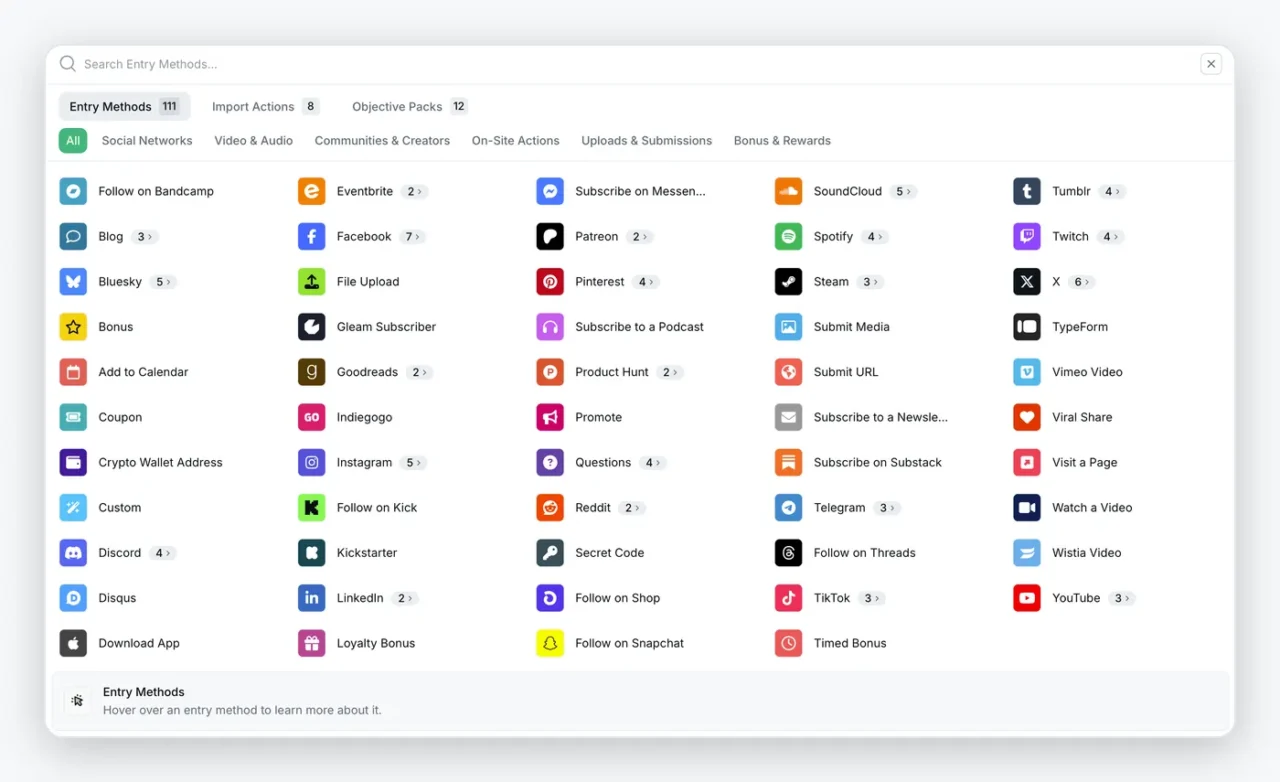
Task: Click the Steam icon
Action: click(x=789, y=282)
